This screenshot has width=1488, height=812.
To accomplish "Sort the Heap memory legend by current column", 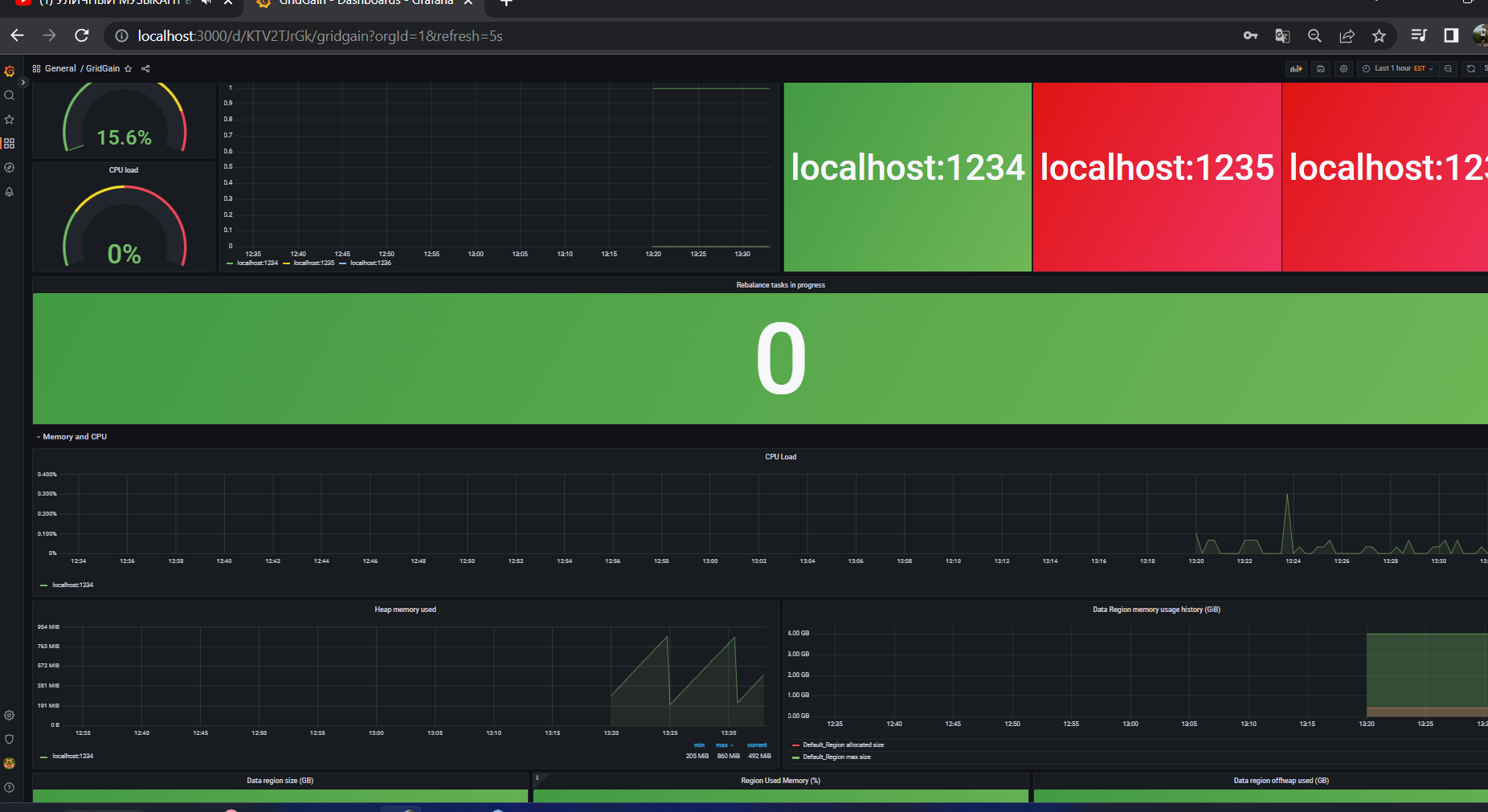I will pos(757,745).
